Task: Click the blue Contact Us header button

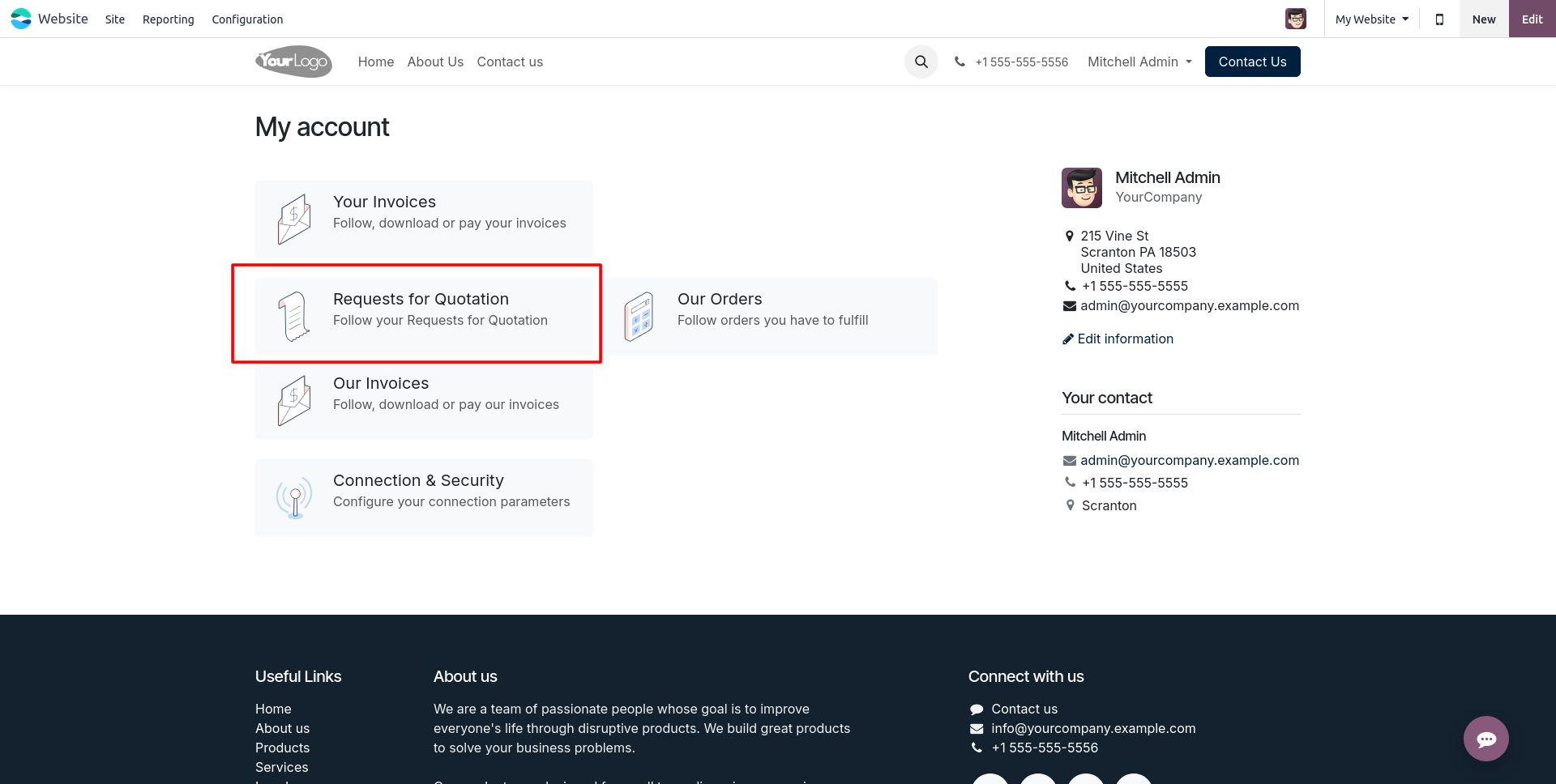Action: click(1252, 62)
